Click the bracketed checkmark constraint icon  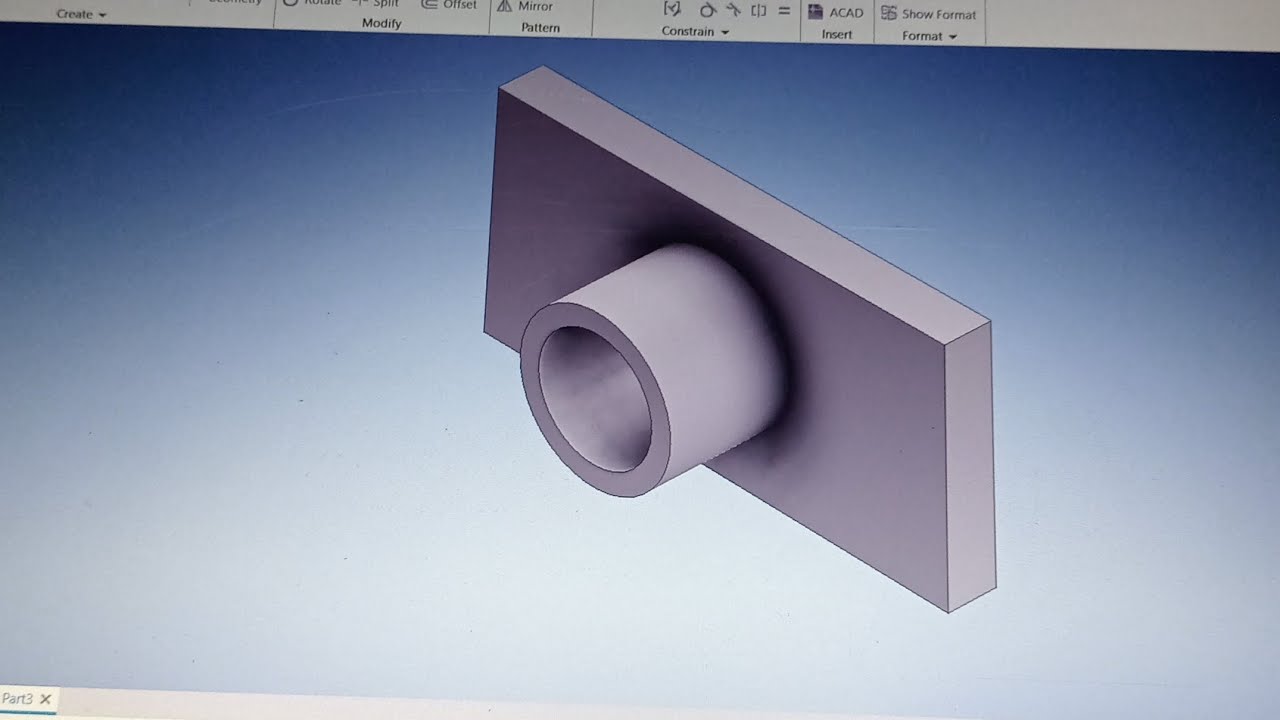[x=673, y=9]
